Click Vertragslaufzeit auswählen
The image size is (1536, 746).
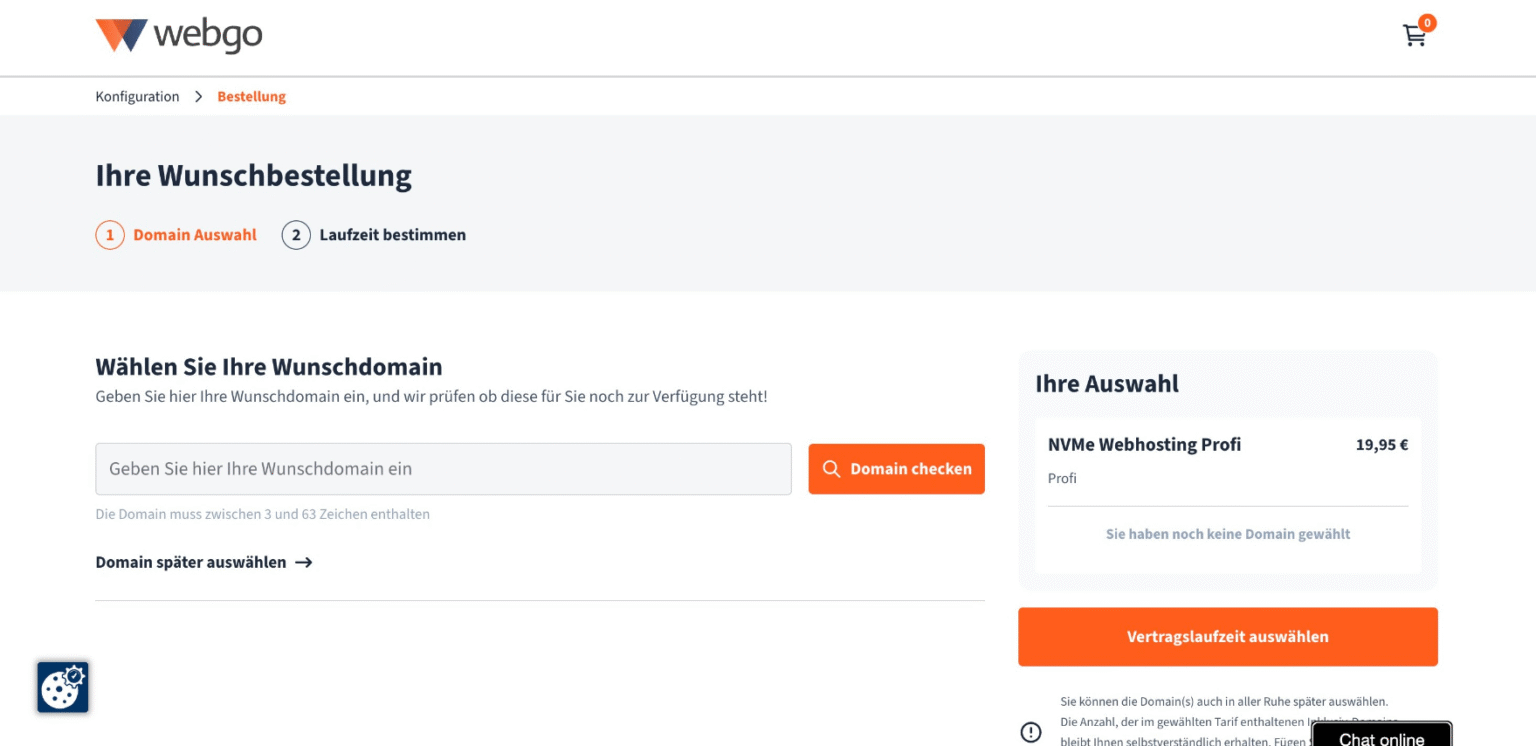point(1227,636)
